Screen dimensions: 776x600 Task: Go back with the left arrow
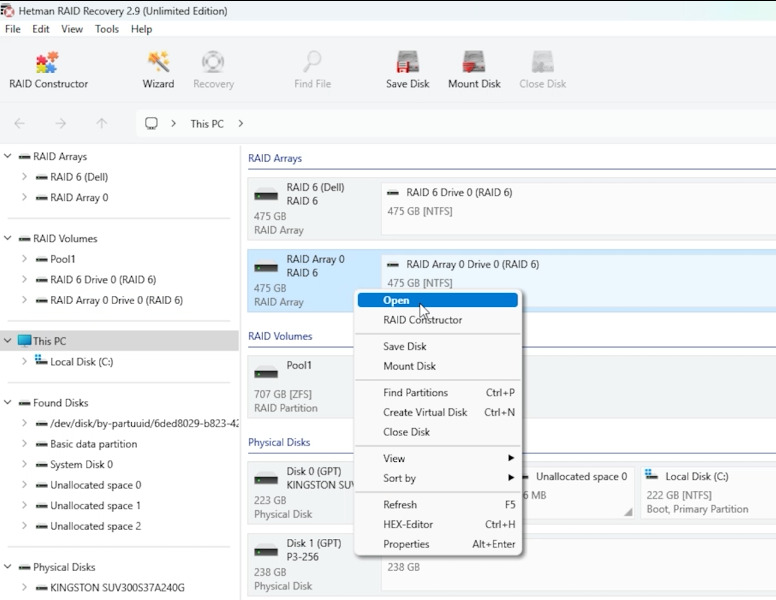tap(19, 123)
